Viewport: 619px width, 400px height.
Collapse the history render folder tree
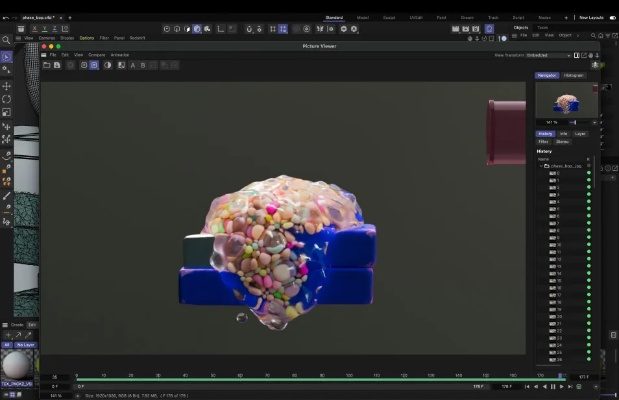540,166
